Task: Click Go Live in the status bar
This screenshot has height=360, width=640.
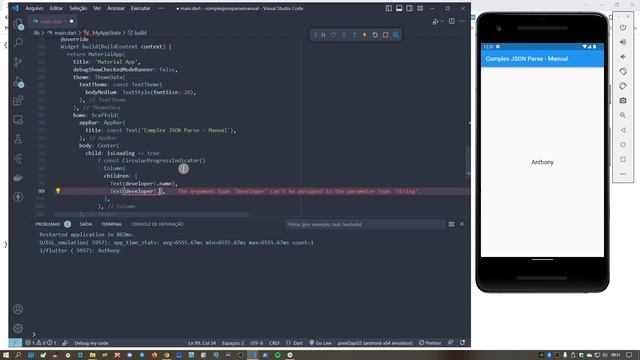Action: [x=320, y=343]
